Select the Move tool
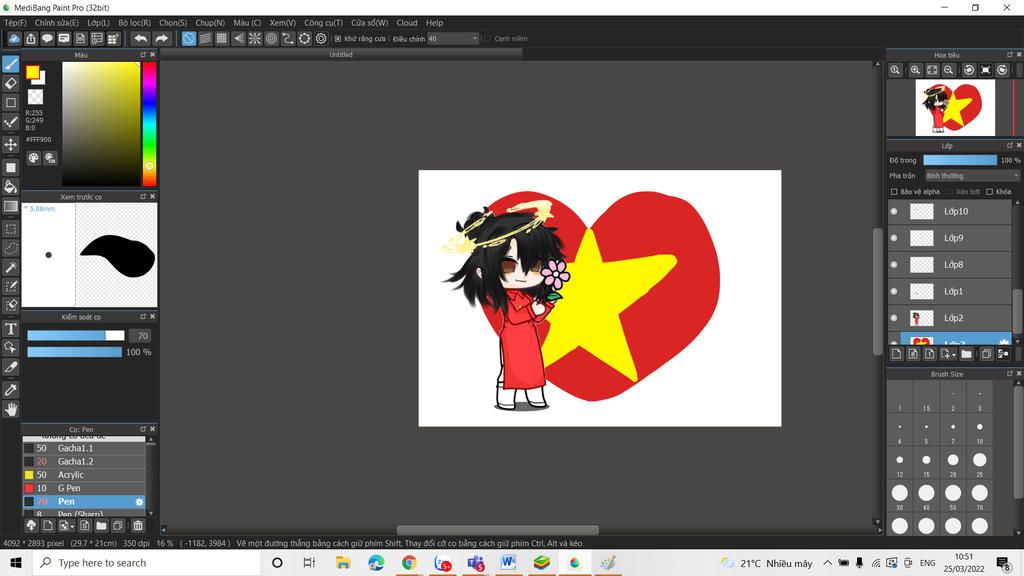Image resolution: width=1024 pixels, height=576 pixels. [10, 144]
